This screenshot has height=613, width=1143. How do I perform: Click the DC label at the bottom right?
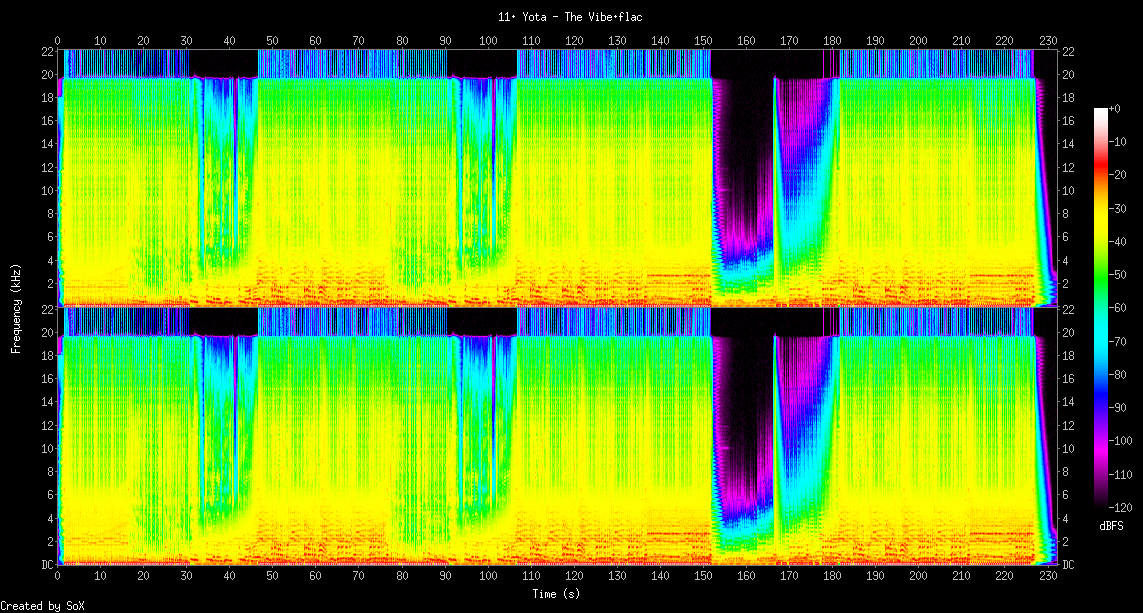tap(1068, 565)
